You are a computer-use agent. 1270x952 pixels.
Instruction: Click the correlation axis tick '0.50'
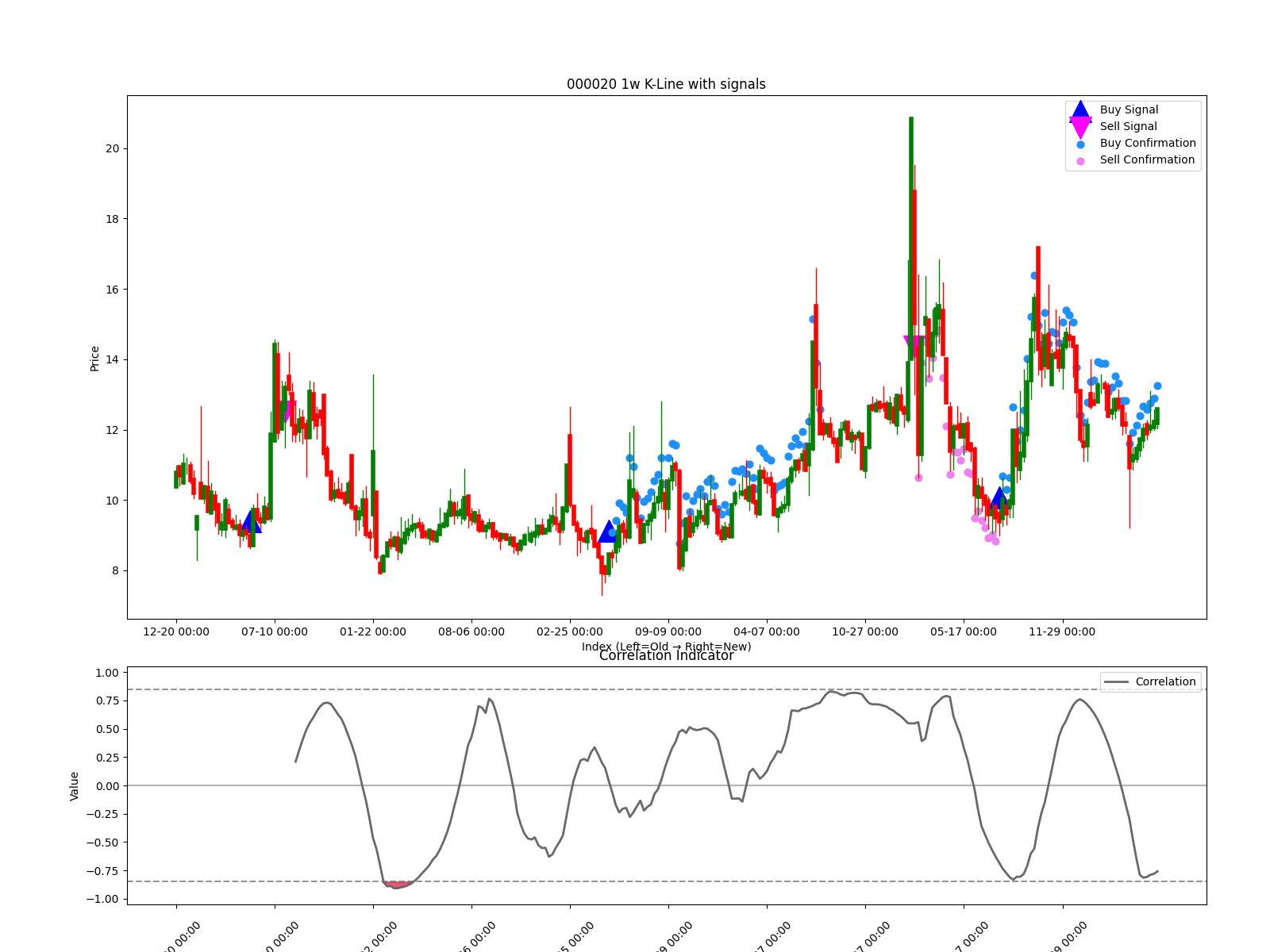pyautogui.click(x=106, y=730)
